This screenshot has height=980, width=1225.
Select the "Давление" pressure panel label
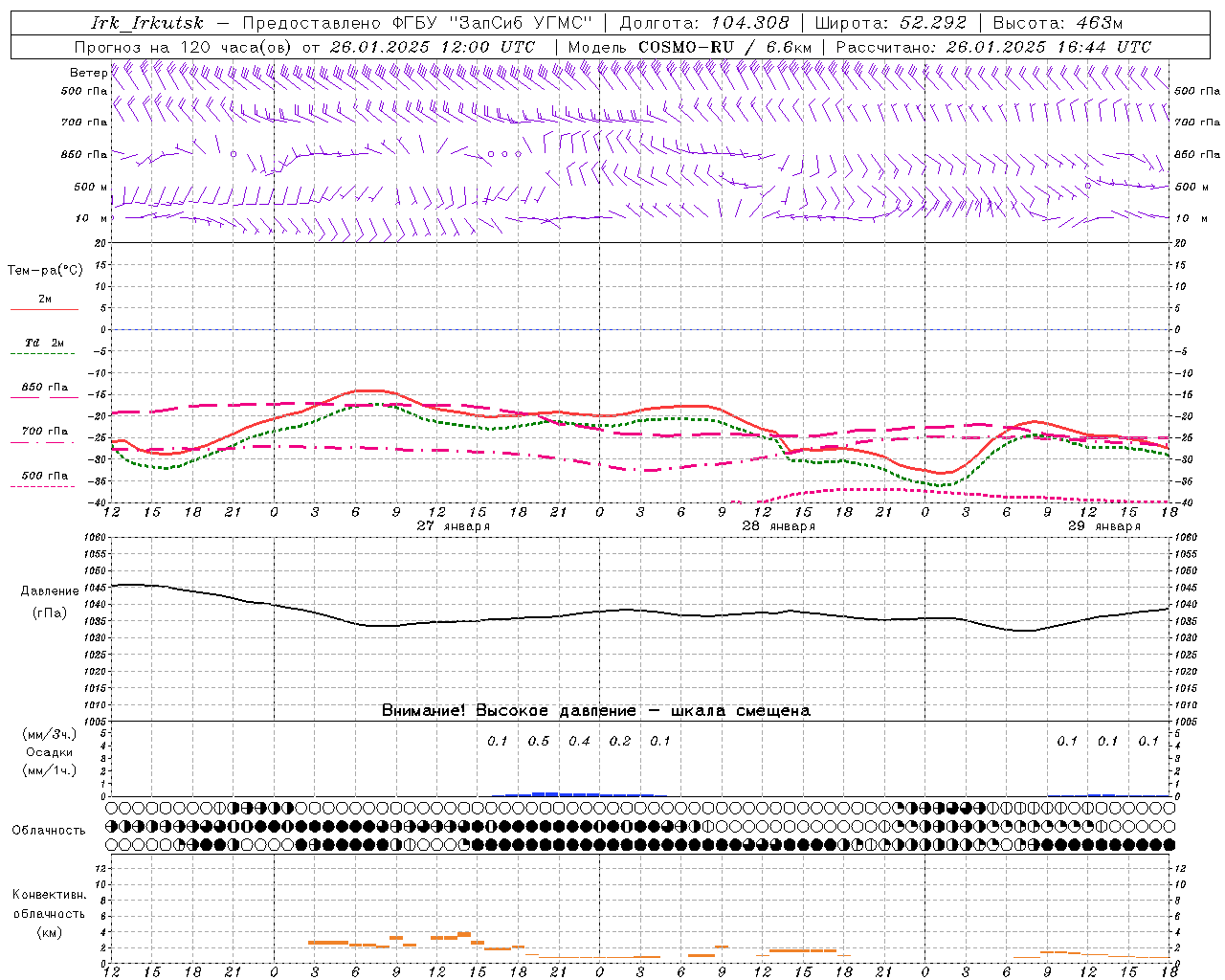(x=50, y=591)
